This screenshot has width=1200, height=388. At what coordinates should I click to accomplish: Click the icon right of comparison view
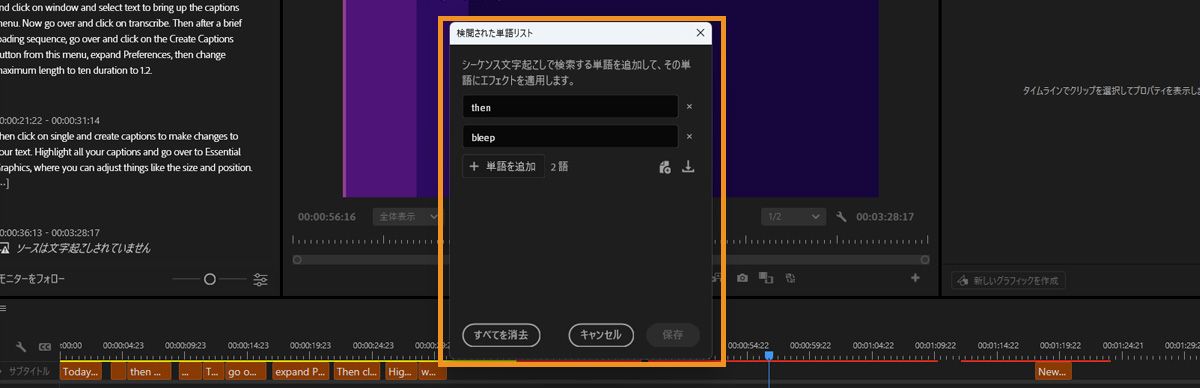point(790,278)
